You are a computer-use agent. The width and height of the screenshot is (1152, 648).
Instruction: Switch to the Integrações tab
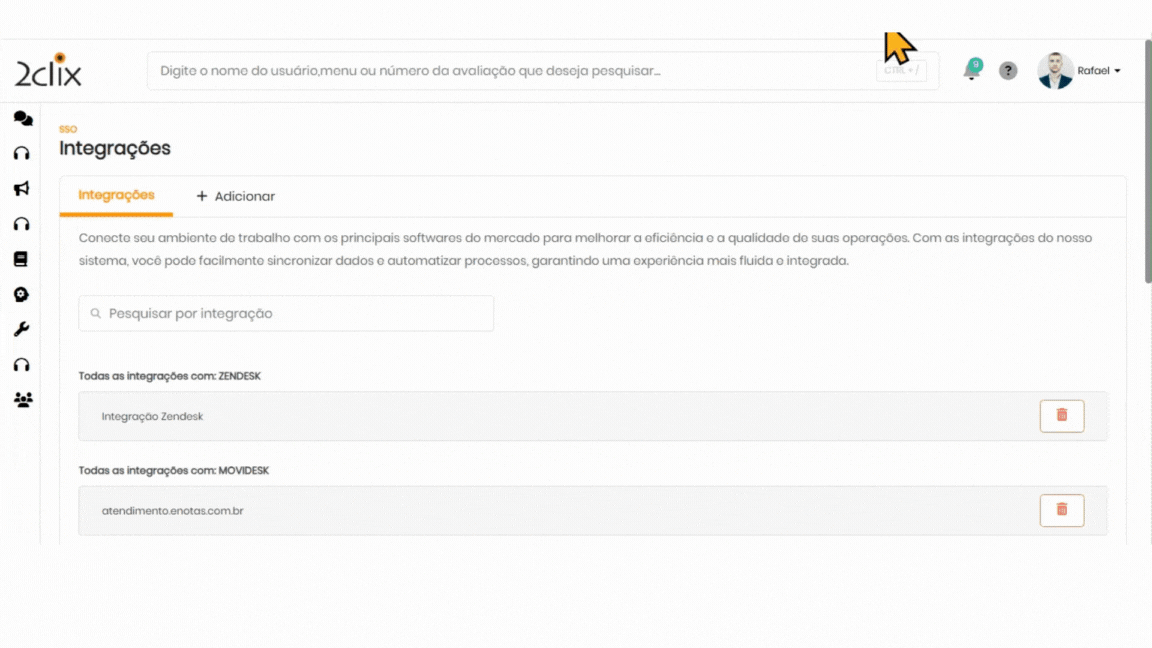pyautogui.click(x=116, y=195)
